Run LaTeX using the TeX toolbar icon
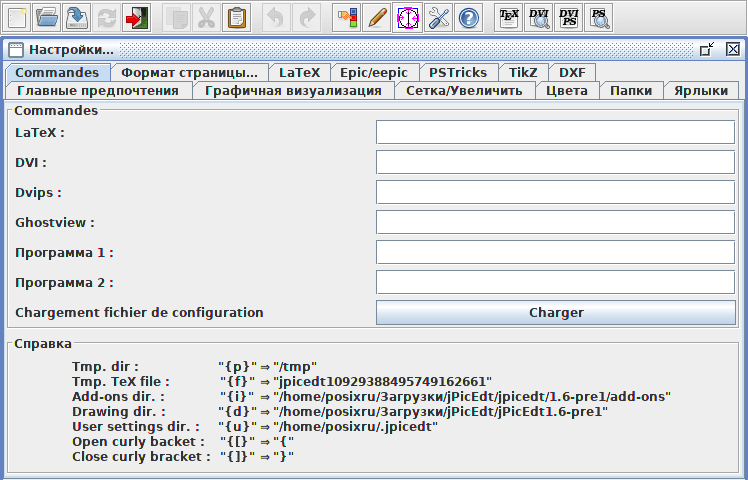Image resolution: width=748 pixels, height=480 pixels. click(x=509, y=18)
